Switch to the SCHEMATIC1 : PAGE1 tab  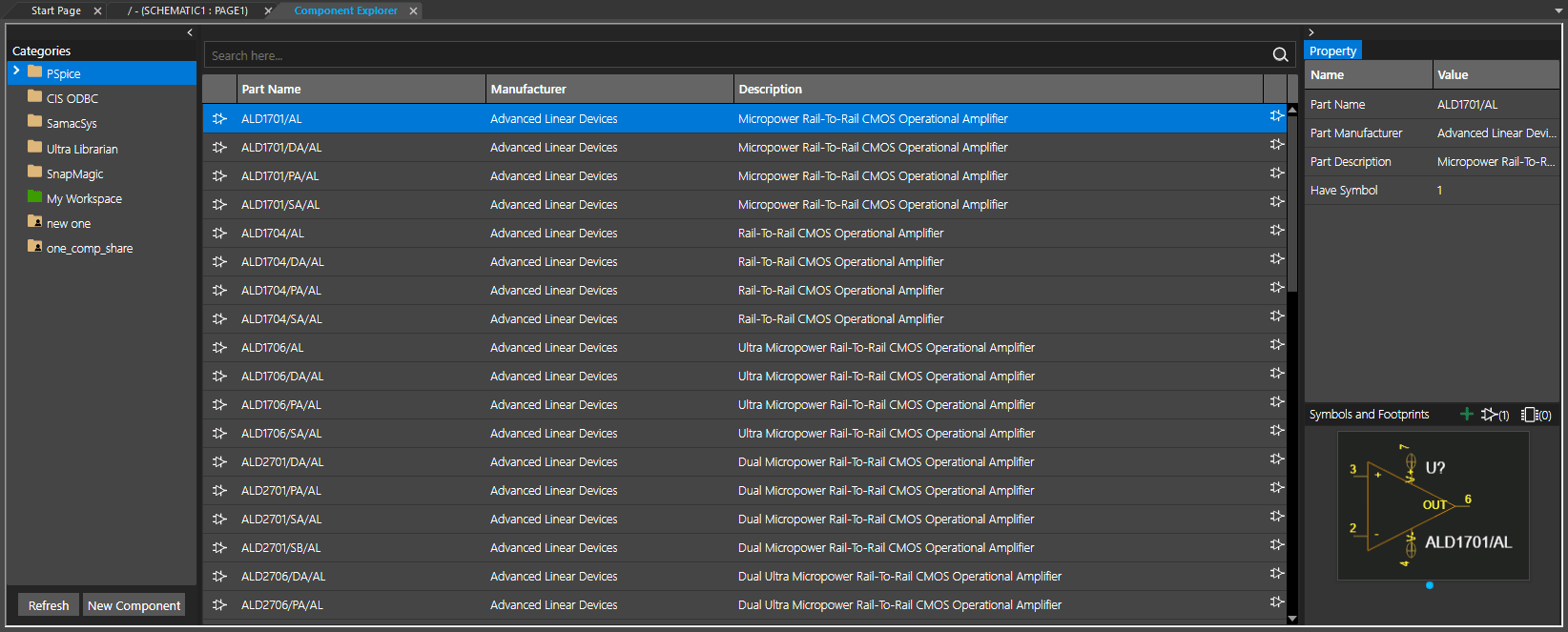click(188, 10)
